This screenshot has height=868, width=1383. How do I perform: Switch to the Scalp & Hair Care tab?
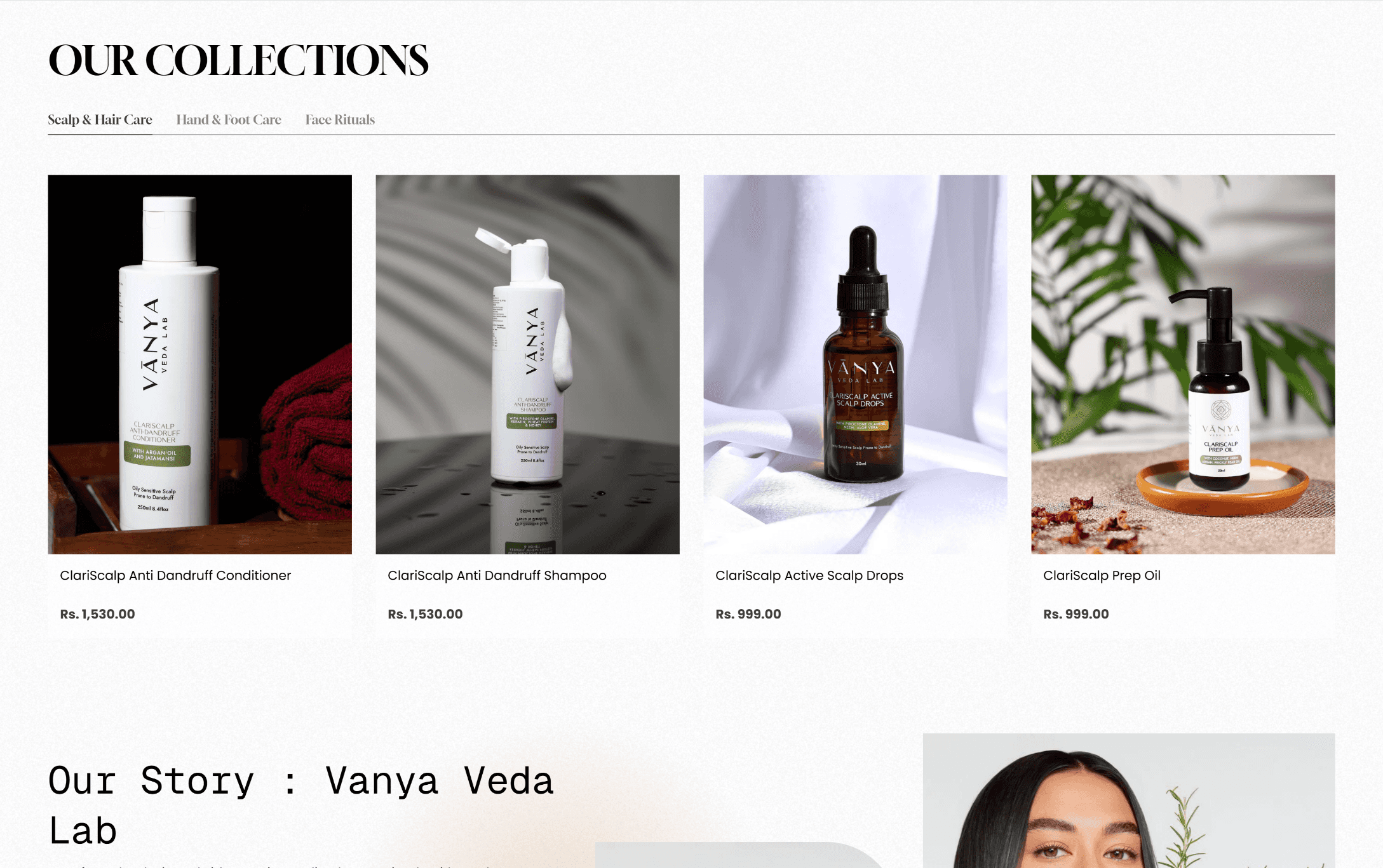[100, 119]
